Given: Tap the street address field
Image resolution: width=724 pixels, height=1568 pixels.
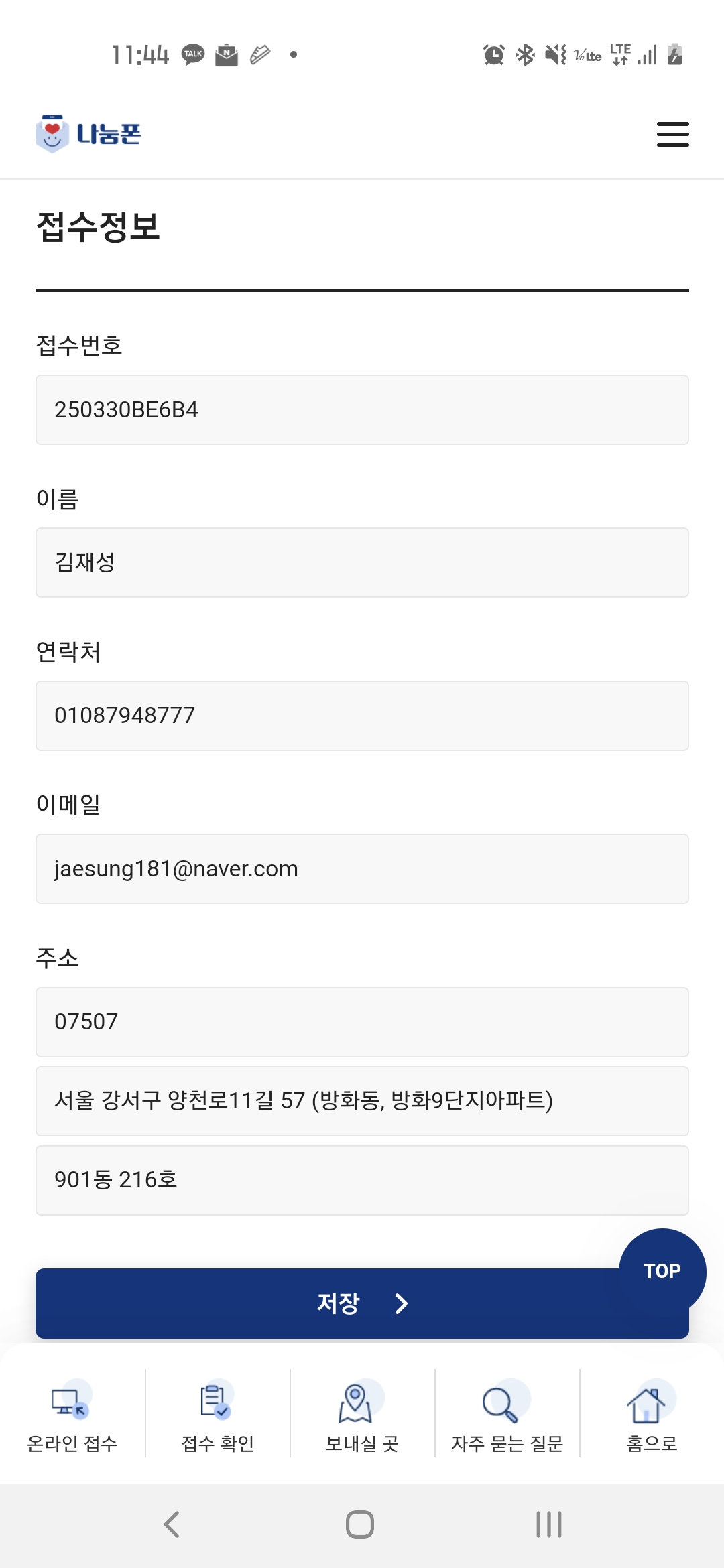Looking at the screenshot, I should pyautogui.click(x=362, y=1101).
